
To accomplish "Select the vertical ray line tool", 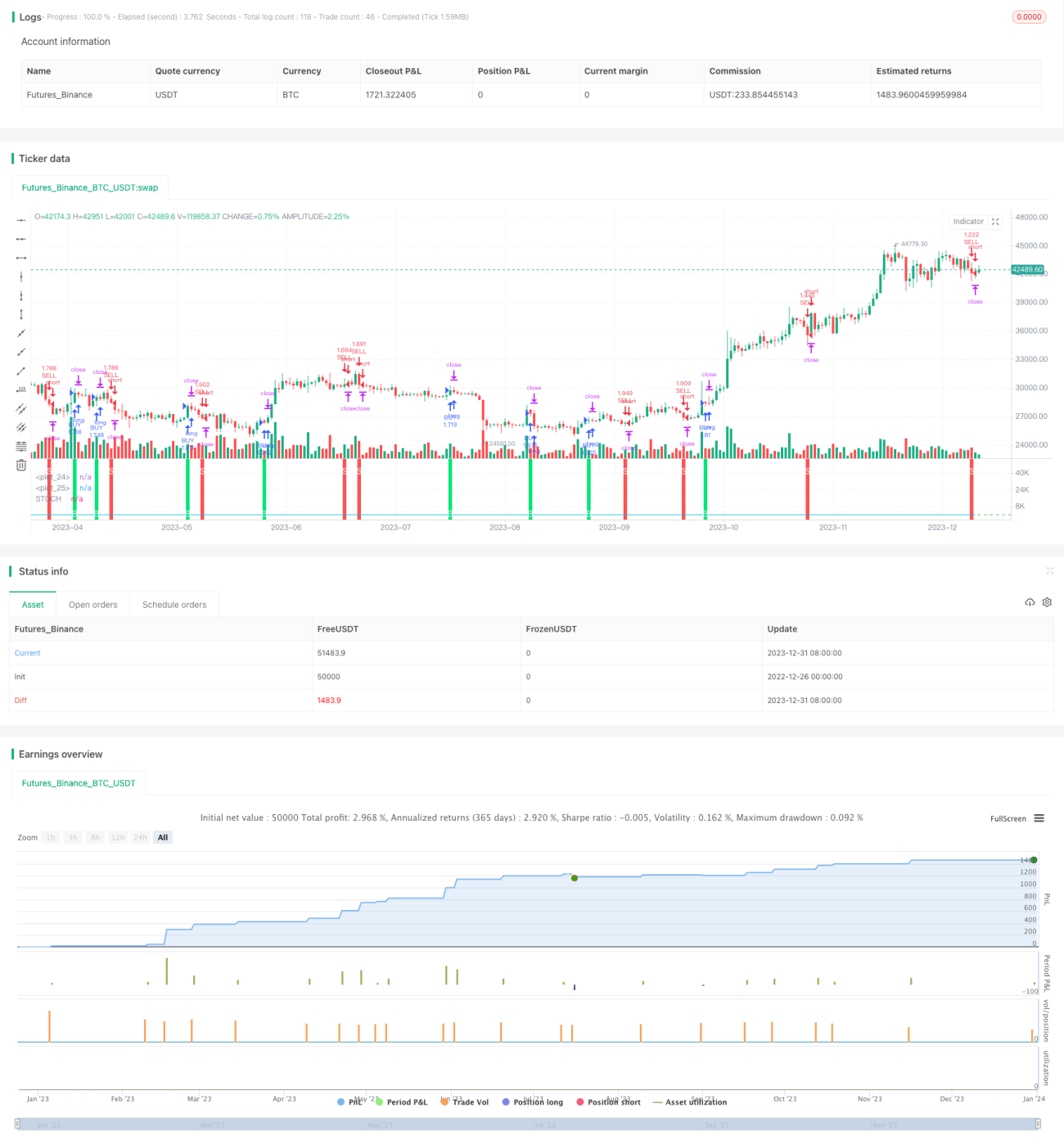I will (21, 295).
